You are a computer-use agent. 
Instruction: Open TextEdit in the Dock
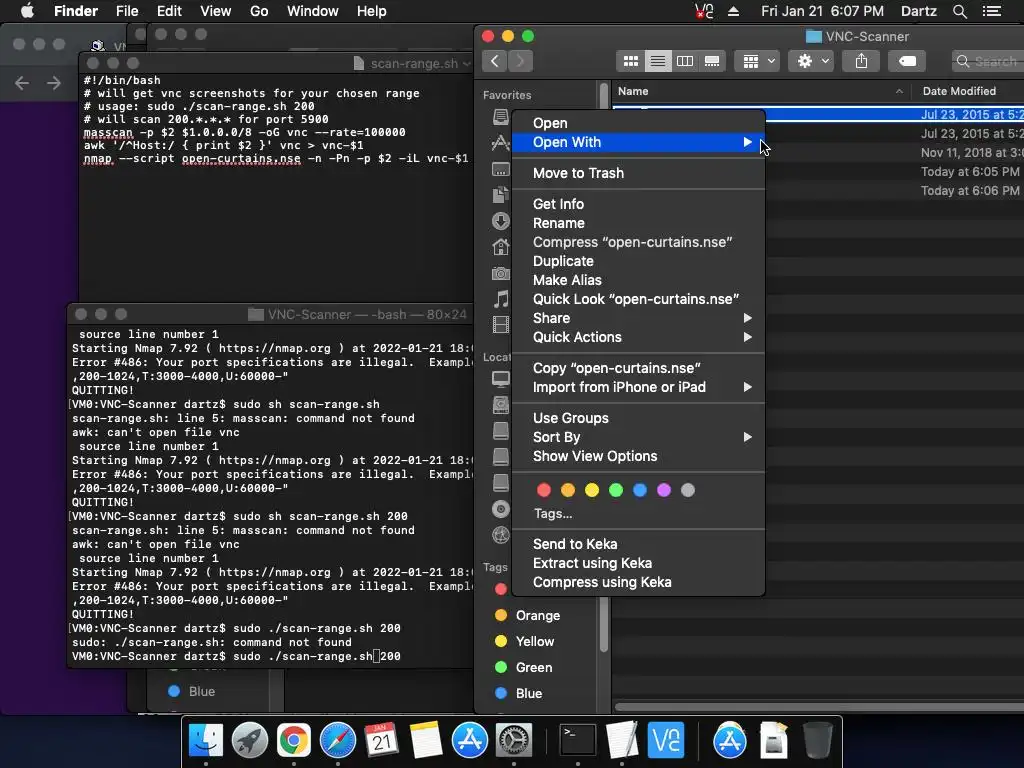[622, 741]
